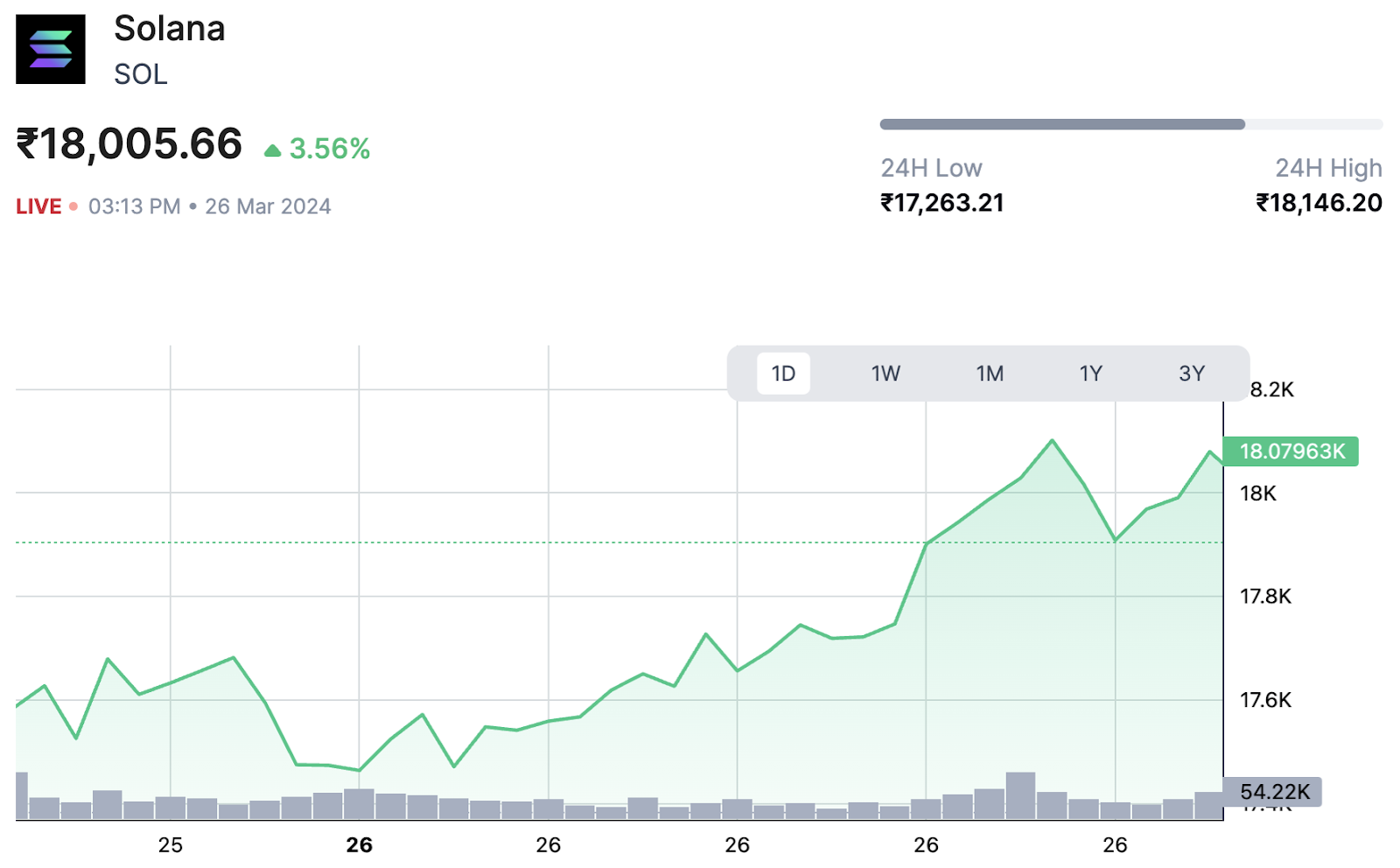The width and height of the screenshot is (1400, 868).
Task: Switch chart to 1M range
Action: click(x=990, y=374)
